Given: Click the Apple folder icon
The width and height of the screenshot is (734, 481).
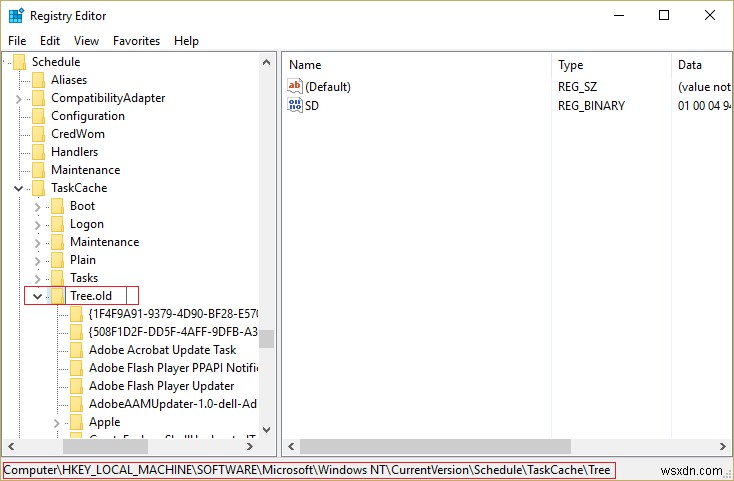Looking at the screenshot, I should (76, 422).
